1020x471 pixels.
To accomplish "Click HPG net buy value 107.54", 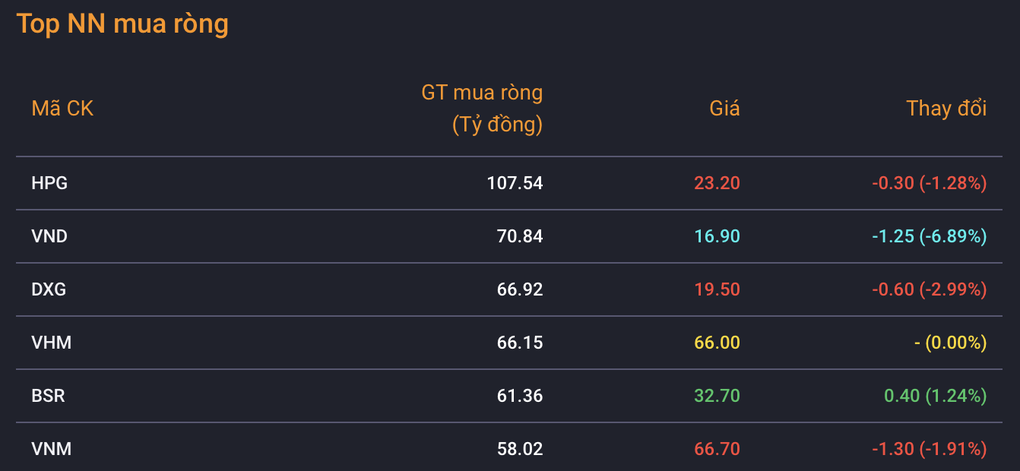I will (x=515, y=183).
